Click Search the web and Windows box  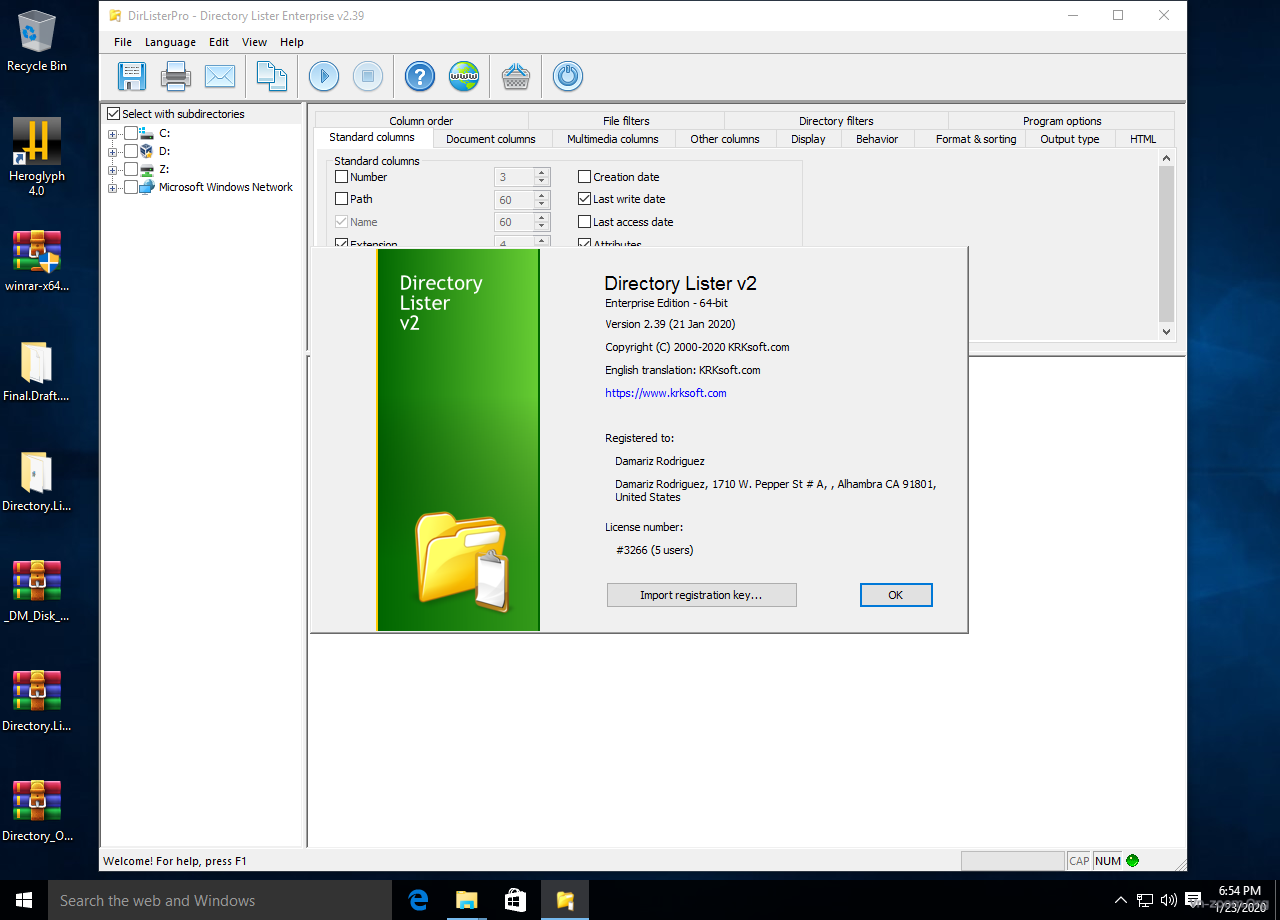point(220,900)
